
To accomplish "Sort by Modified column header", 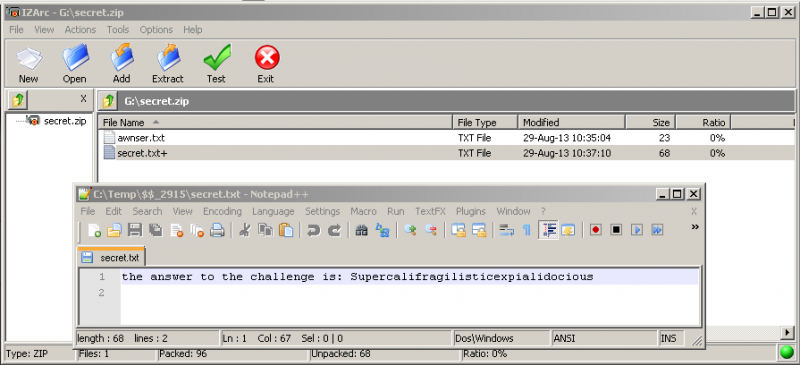I will [x=572, y=123].
